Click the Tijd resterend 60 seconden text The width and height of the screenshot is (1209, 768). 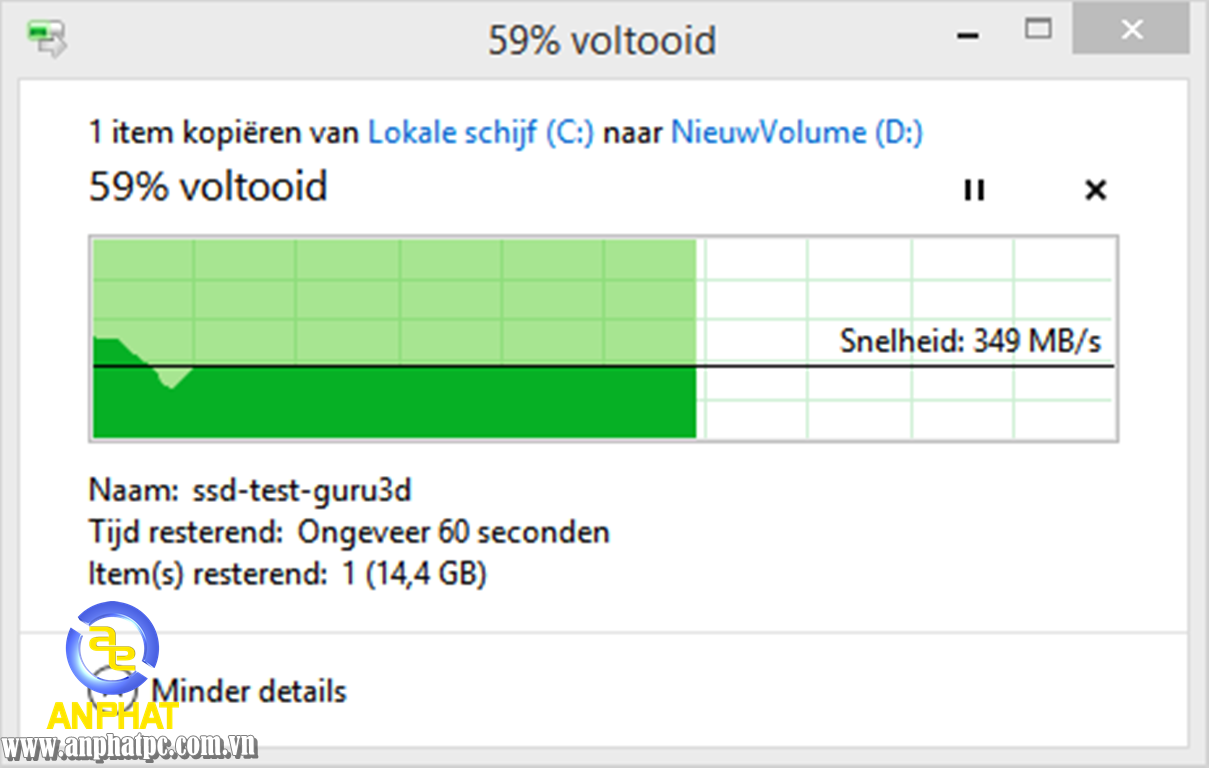[x=349, y=532]
